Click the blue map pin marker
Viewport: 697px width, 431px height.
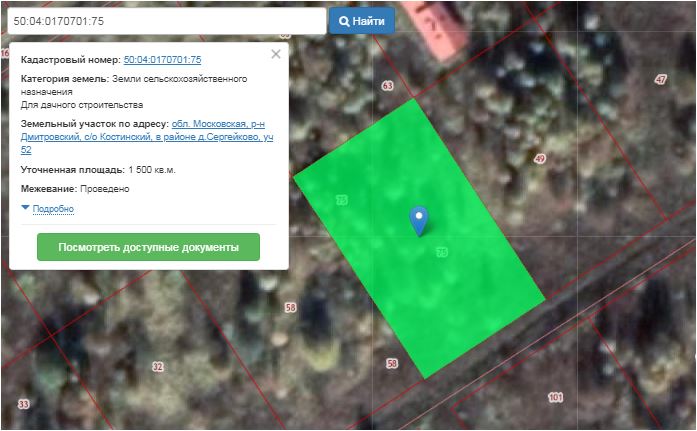[x=420, y=219]
